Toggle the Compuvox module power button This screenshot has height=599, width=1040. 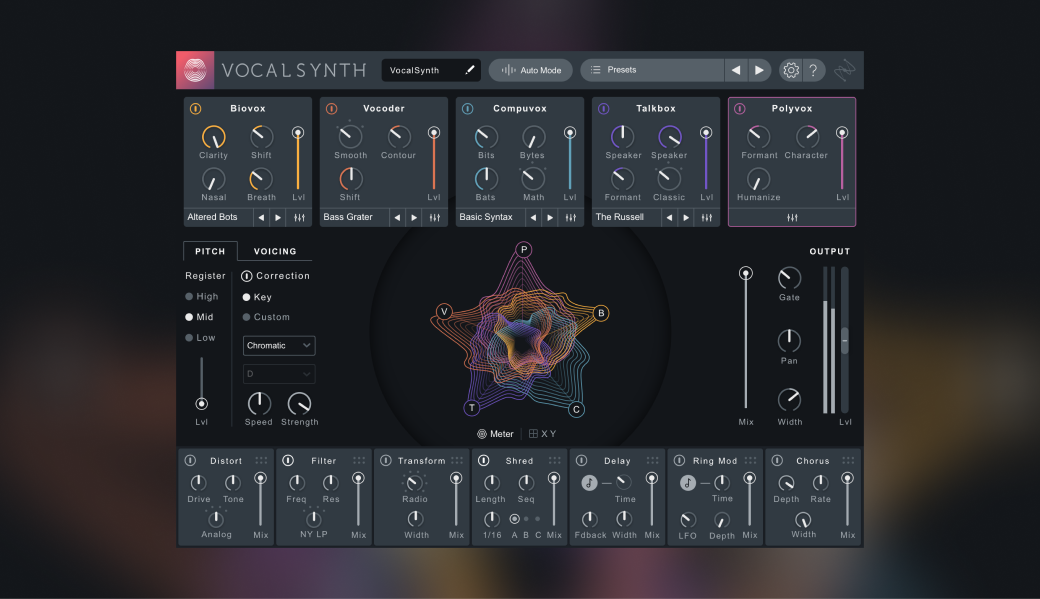click(468, 108)
